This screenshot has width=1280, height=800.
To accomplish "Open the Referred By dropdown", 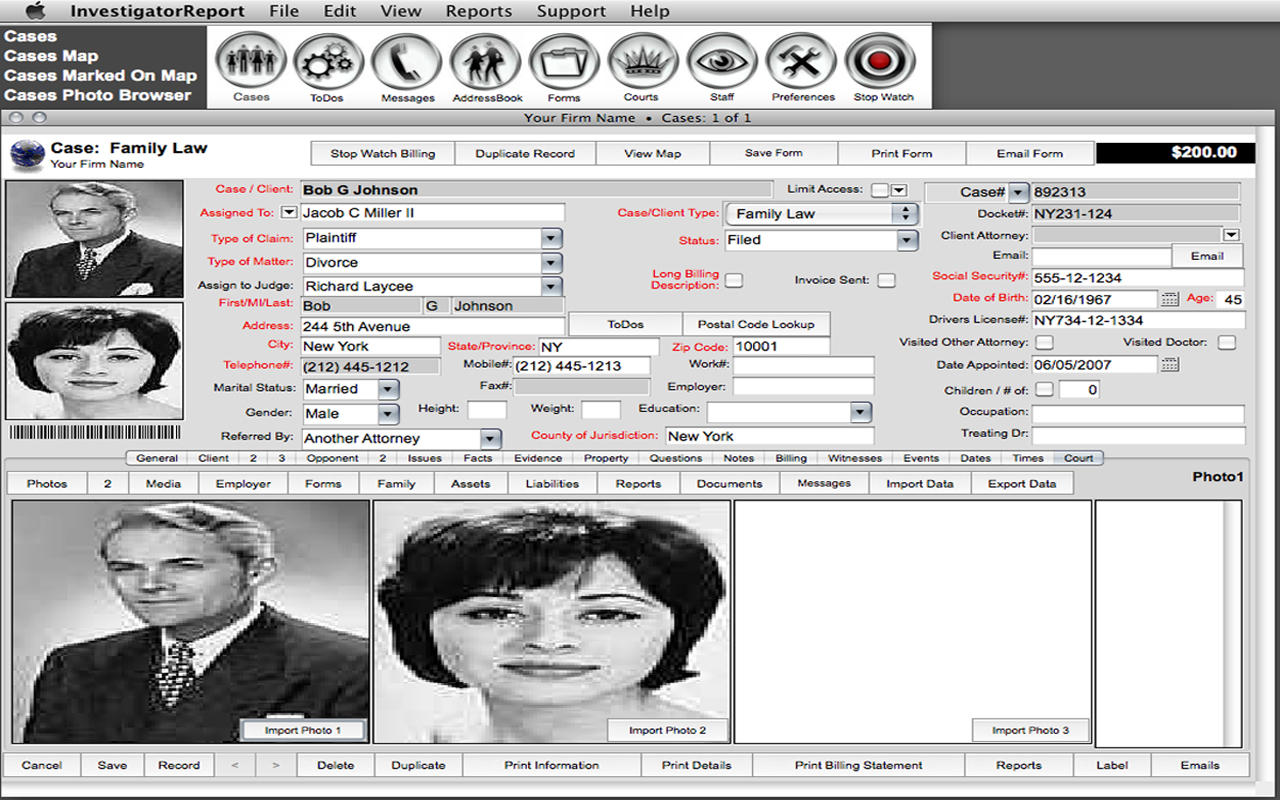I will 489,438.
